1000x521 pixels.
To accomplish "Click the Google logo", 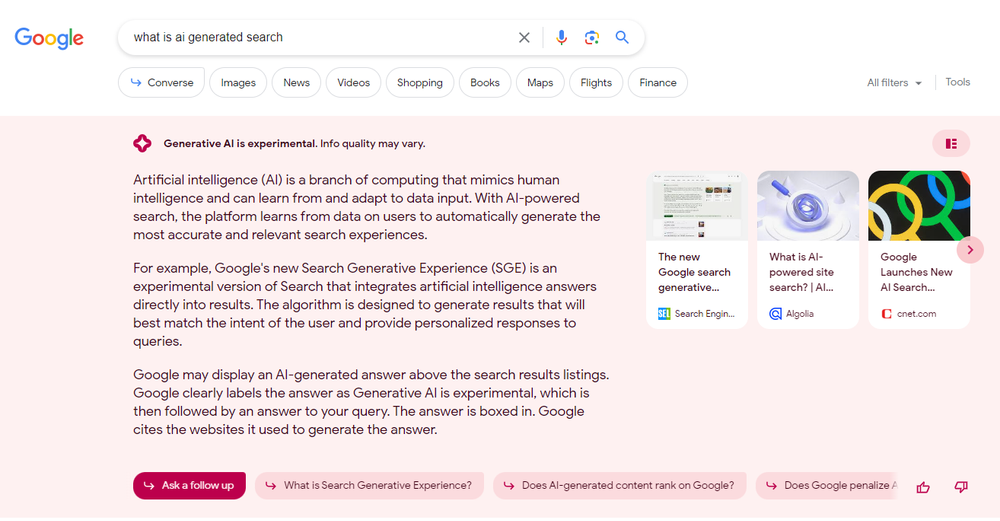I will (49, 38).
